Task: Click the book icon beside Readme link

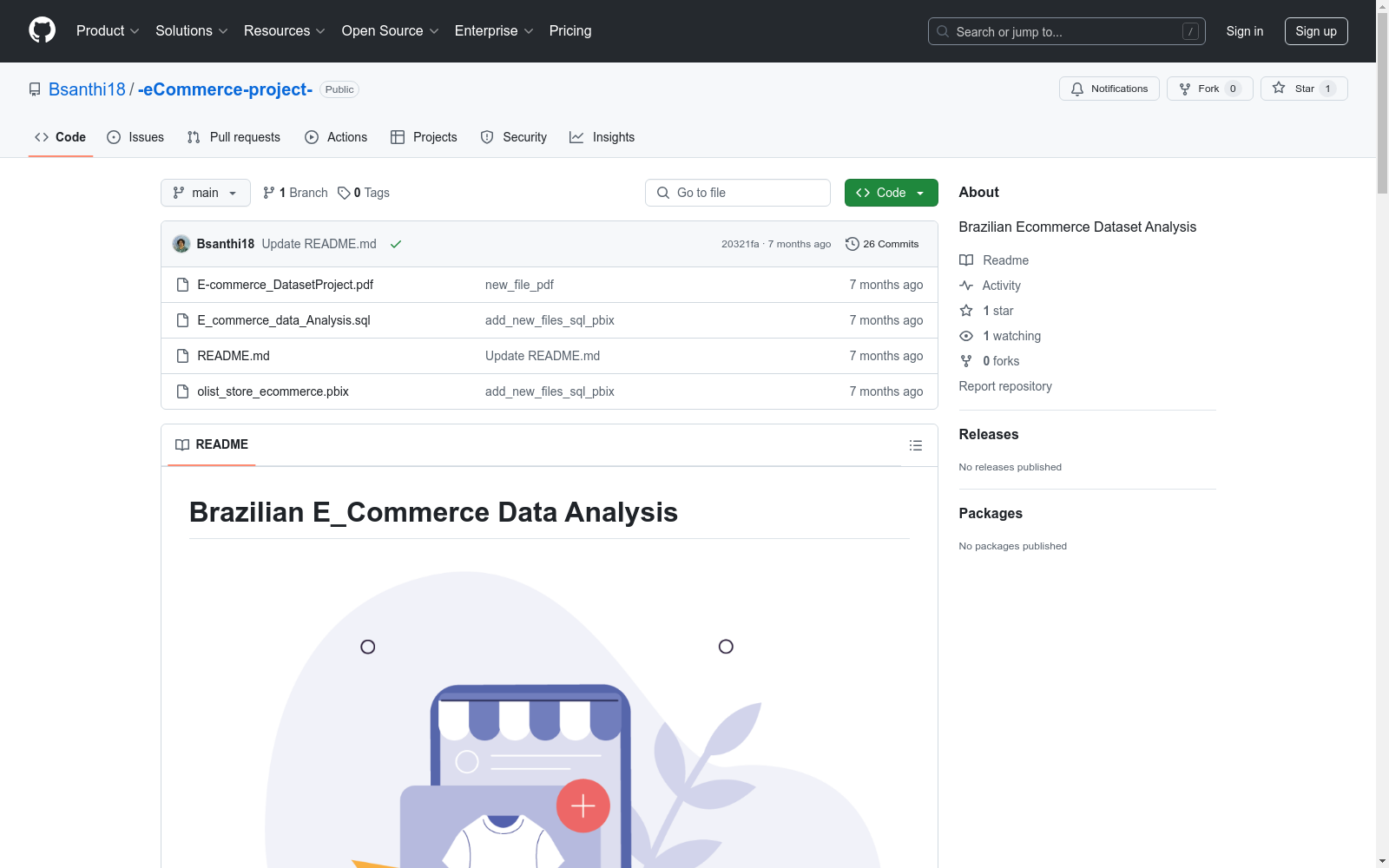Action: (966, 260)
